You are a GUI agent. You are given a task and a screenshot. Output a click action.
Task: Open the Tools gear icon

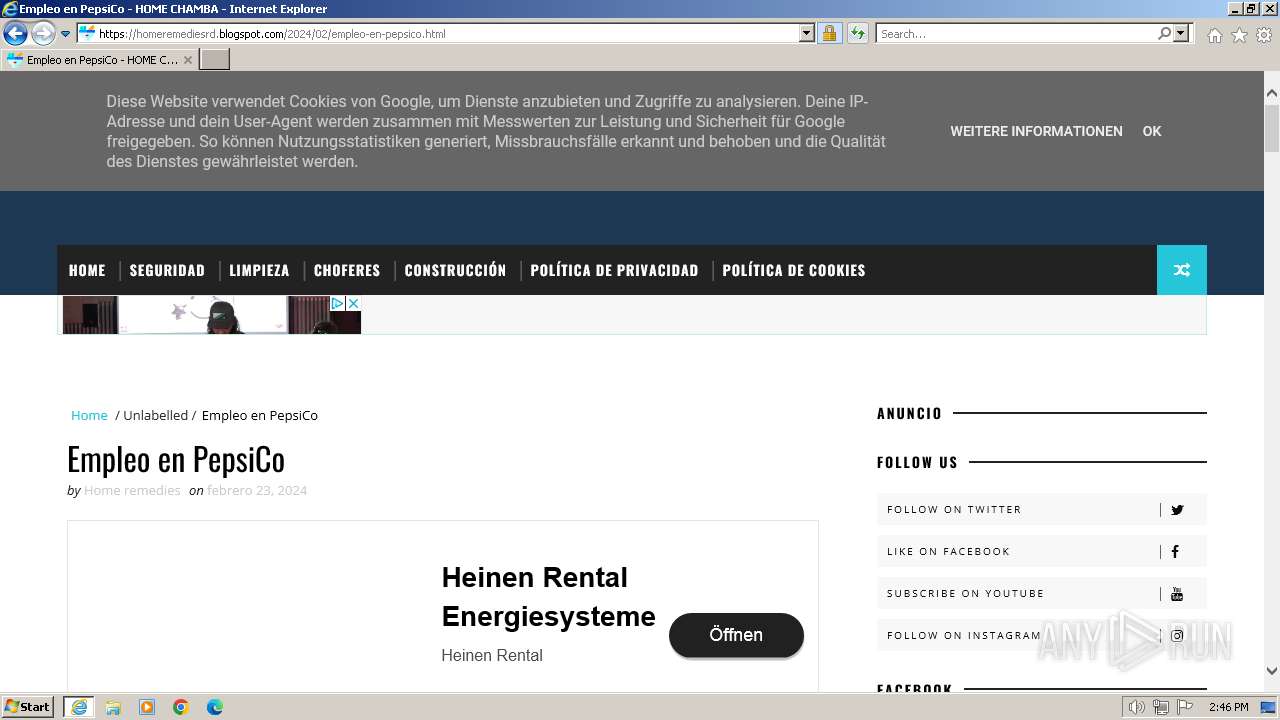pyautogui.click(x=1264, y=35)
